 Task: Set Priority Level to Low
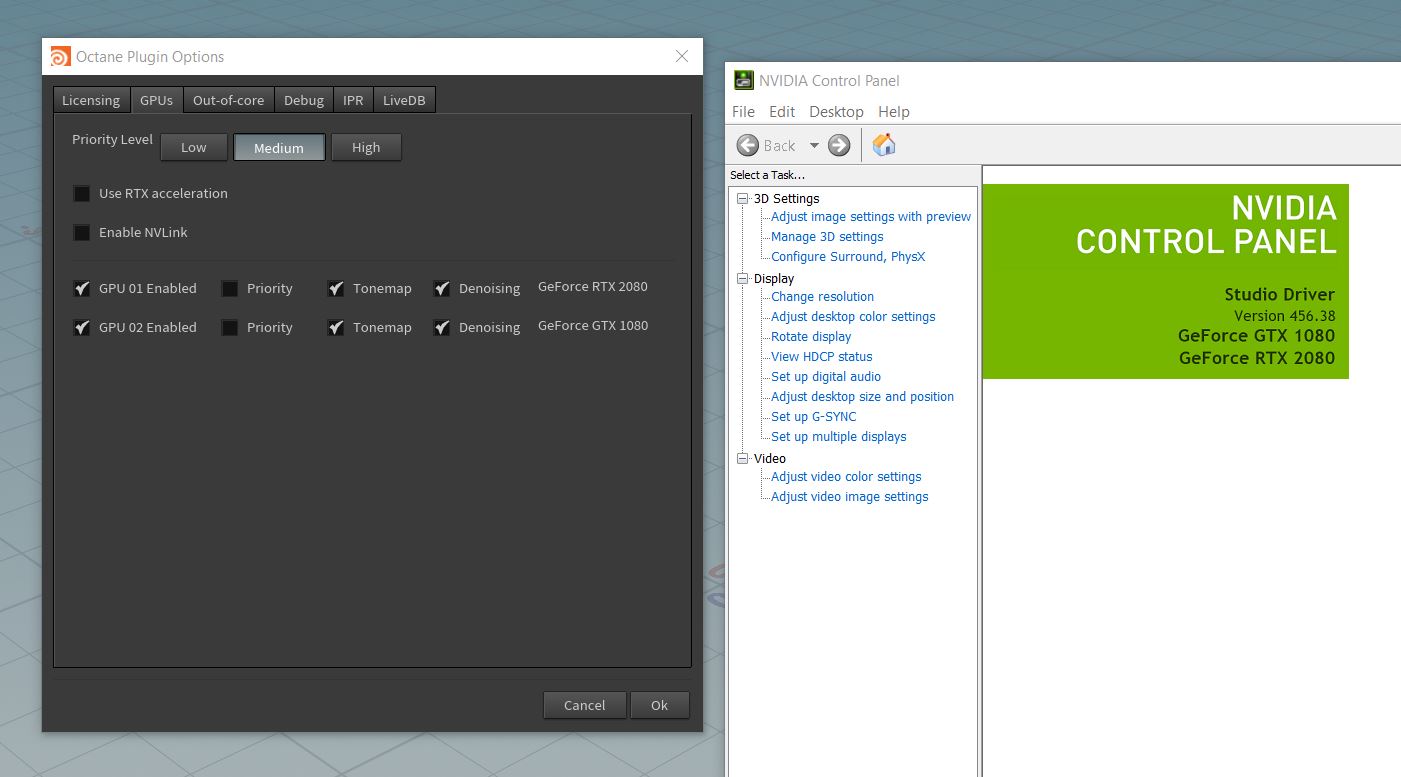tap(194, 147)
